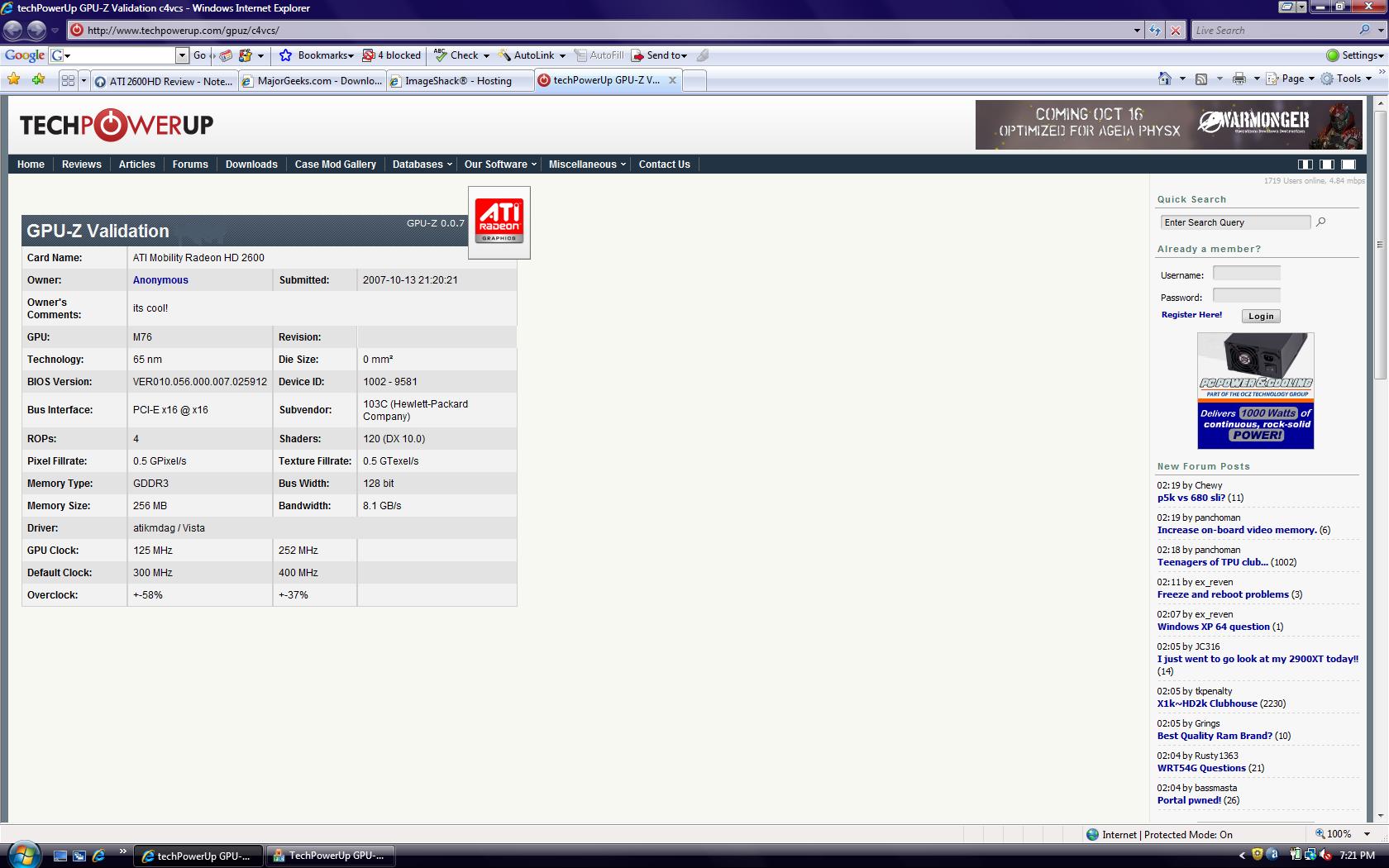The width and height of the screenshot is (1389, 868).
Task: Click the Anonymous owner link
Action: (x=160, y=280)
